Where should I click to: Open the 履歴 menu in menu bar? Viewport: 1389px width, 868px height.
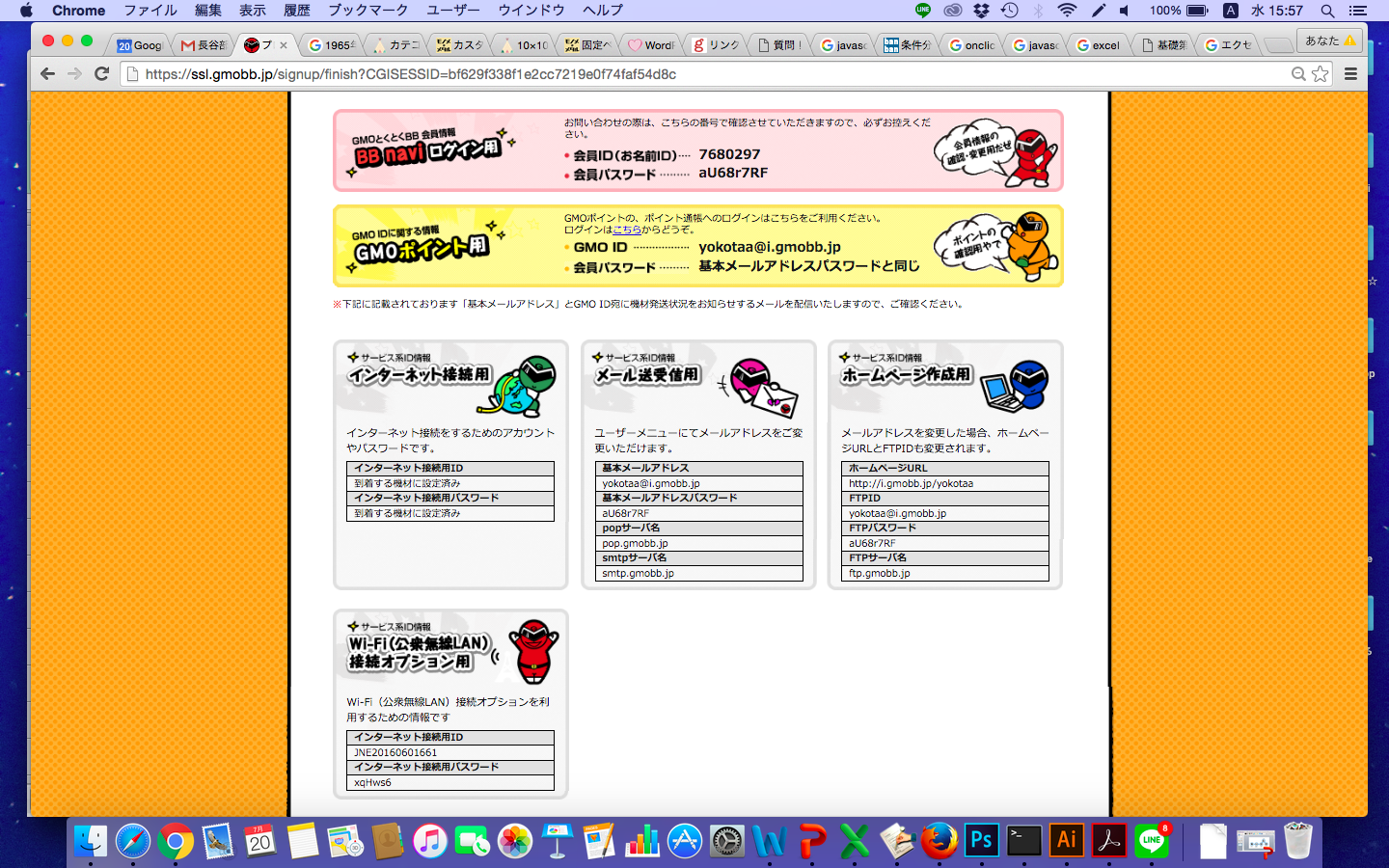[x=296, y=11]
